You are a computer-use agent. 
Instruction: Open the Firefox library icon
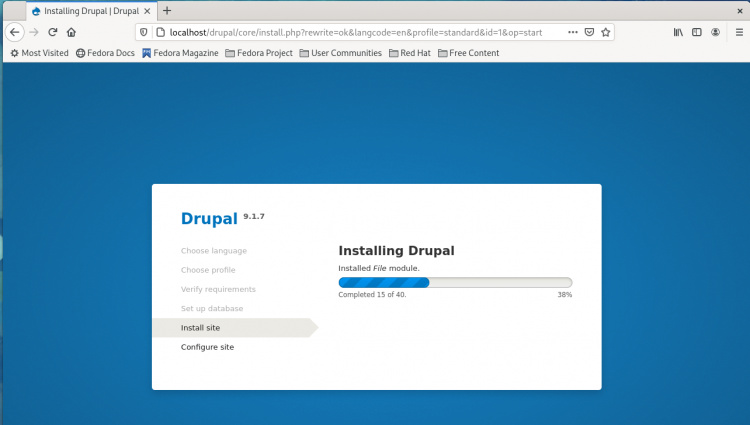[x=678, y=32]
